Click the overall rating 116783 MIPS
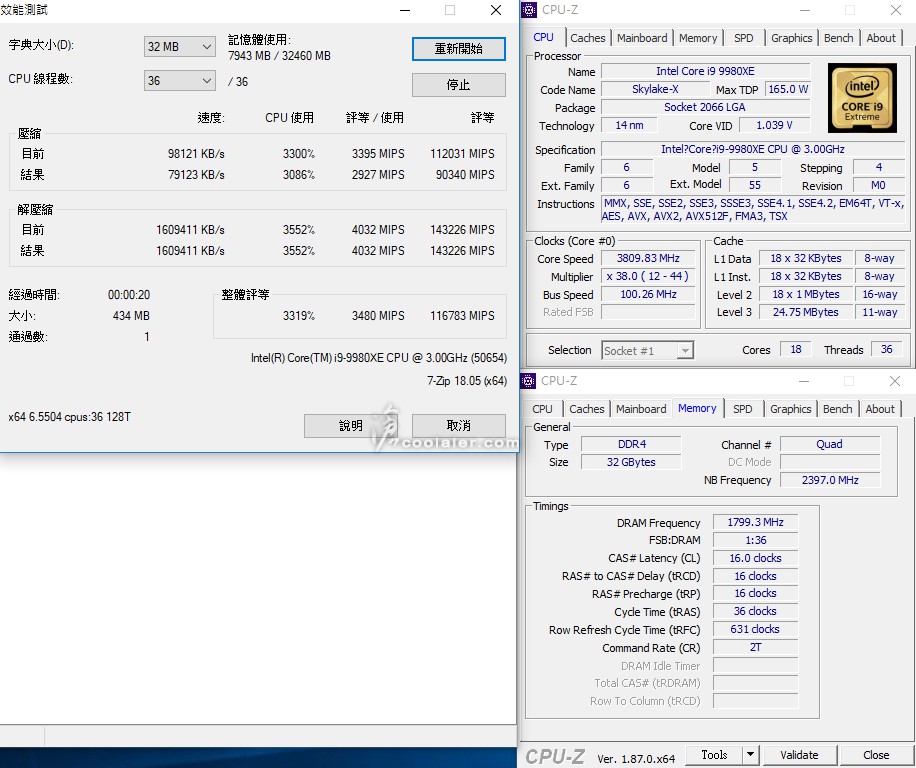 click(462, 316)
